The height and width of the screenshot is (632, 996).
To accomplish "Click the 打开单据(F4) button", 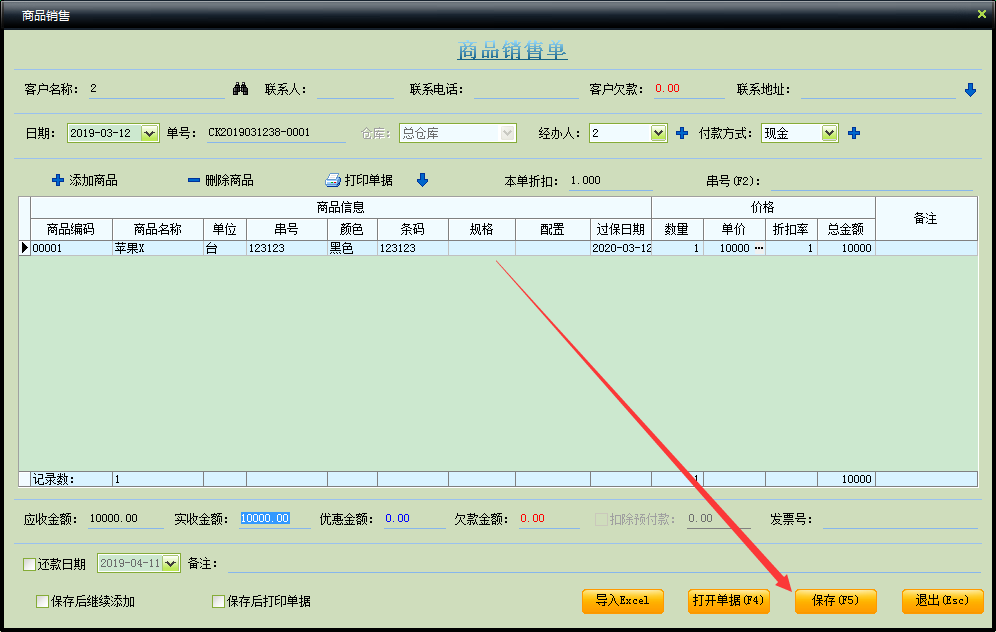I will click(x=729, y=601).
